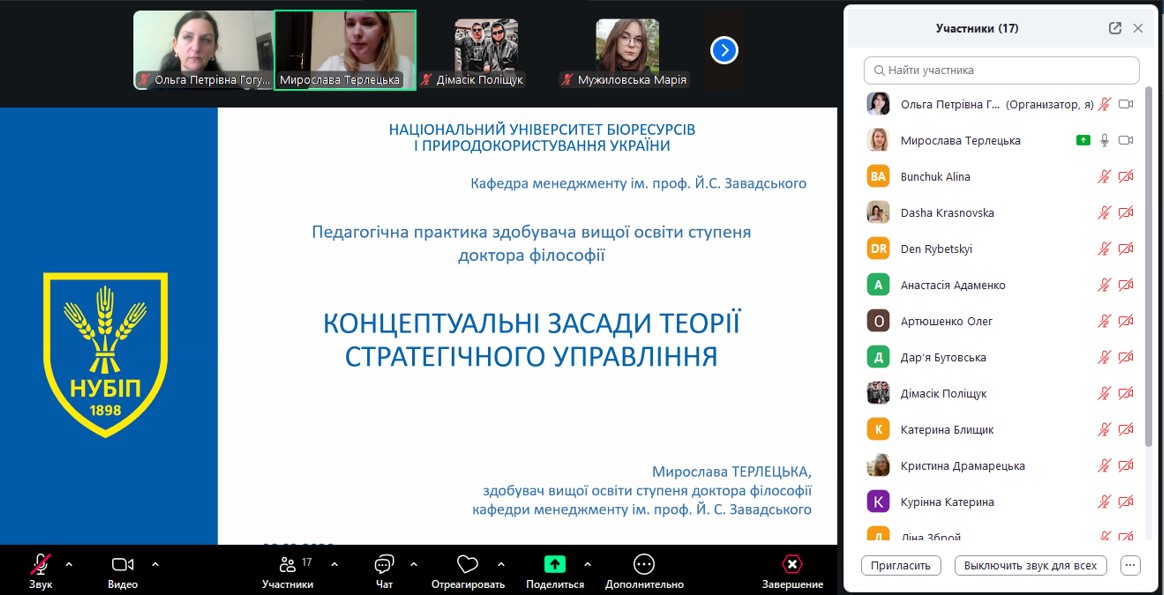Select the purple K avatar of Курінна Катерина
Viewport: 1164px width, 595px height.
click(x=878, y=502)
